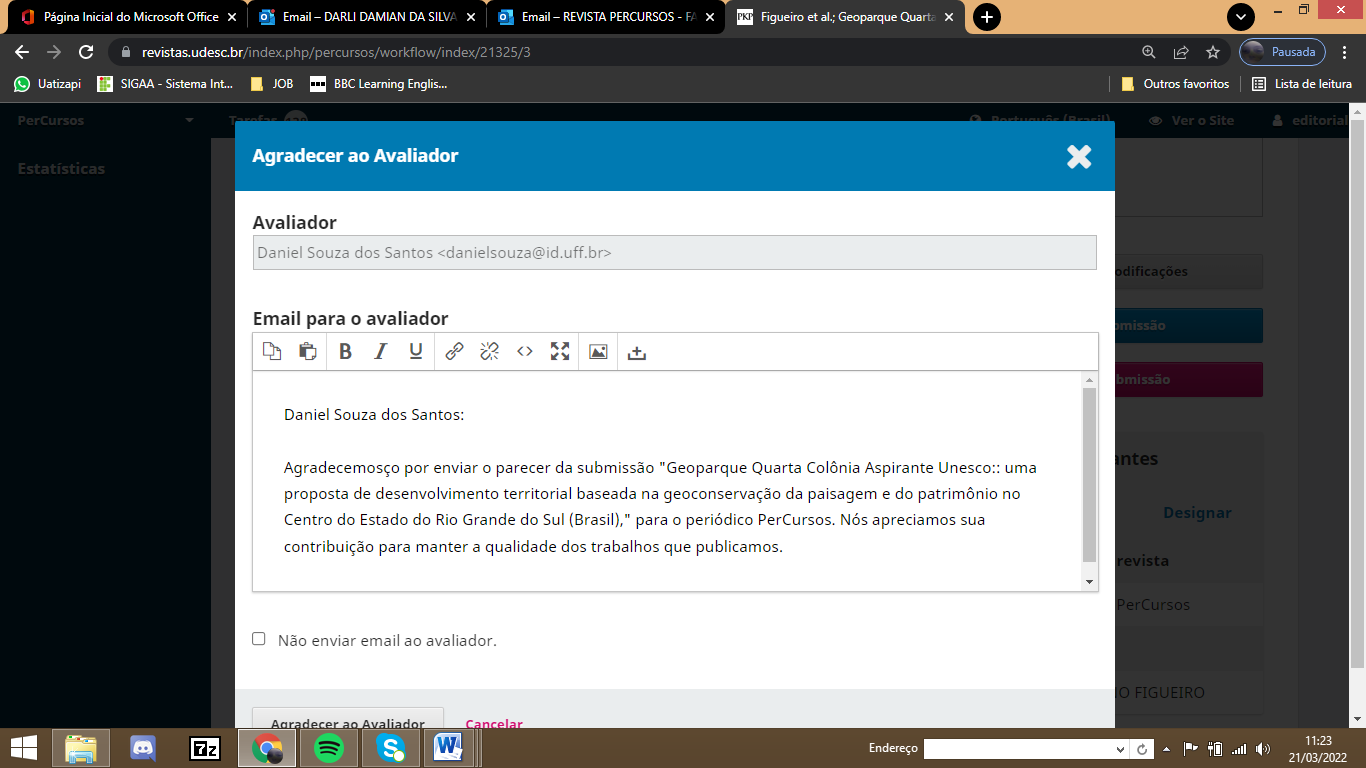
Task: Open the Chrome tab search dropdown
Action: click(x=1240, y=17)
